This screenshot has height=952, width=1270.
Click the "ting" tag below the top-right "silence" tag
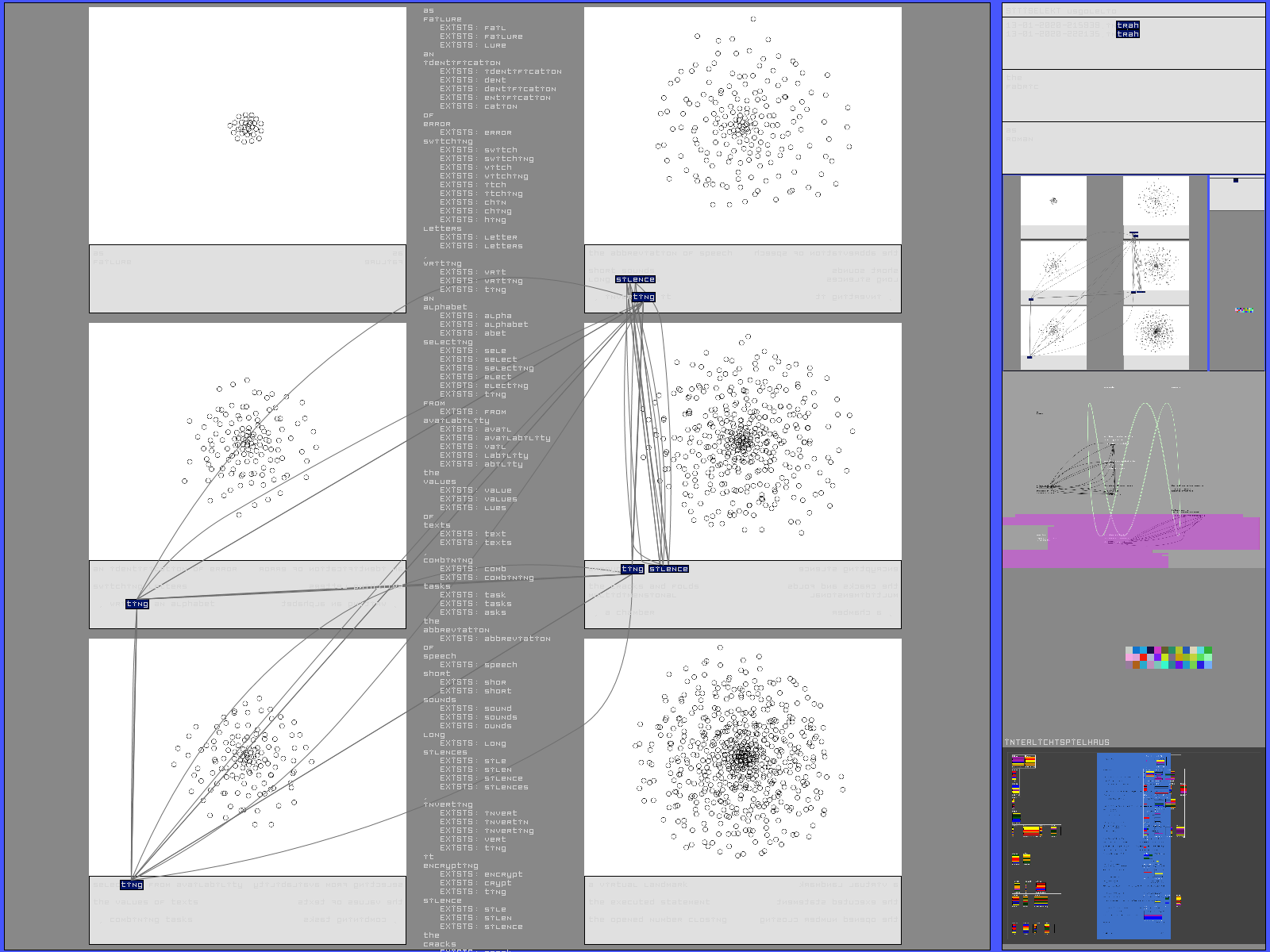tap(644, 297)
